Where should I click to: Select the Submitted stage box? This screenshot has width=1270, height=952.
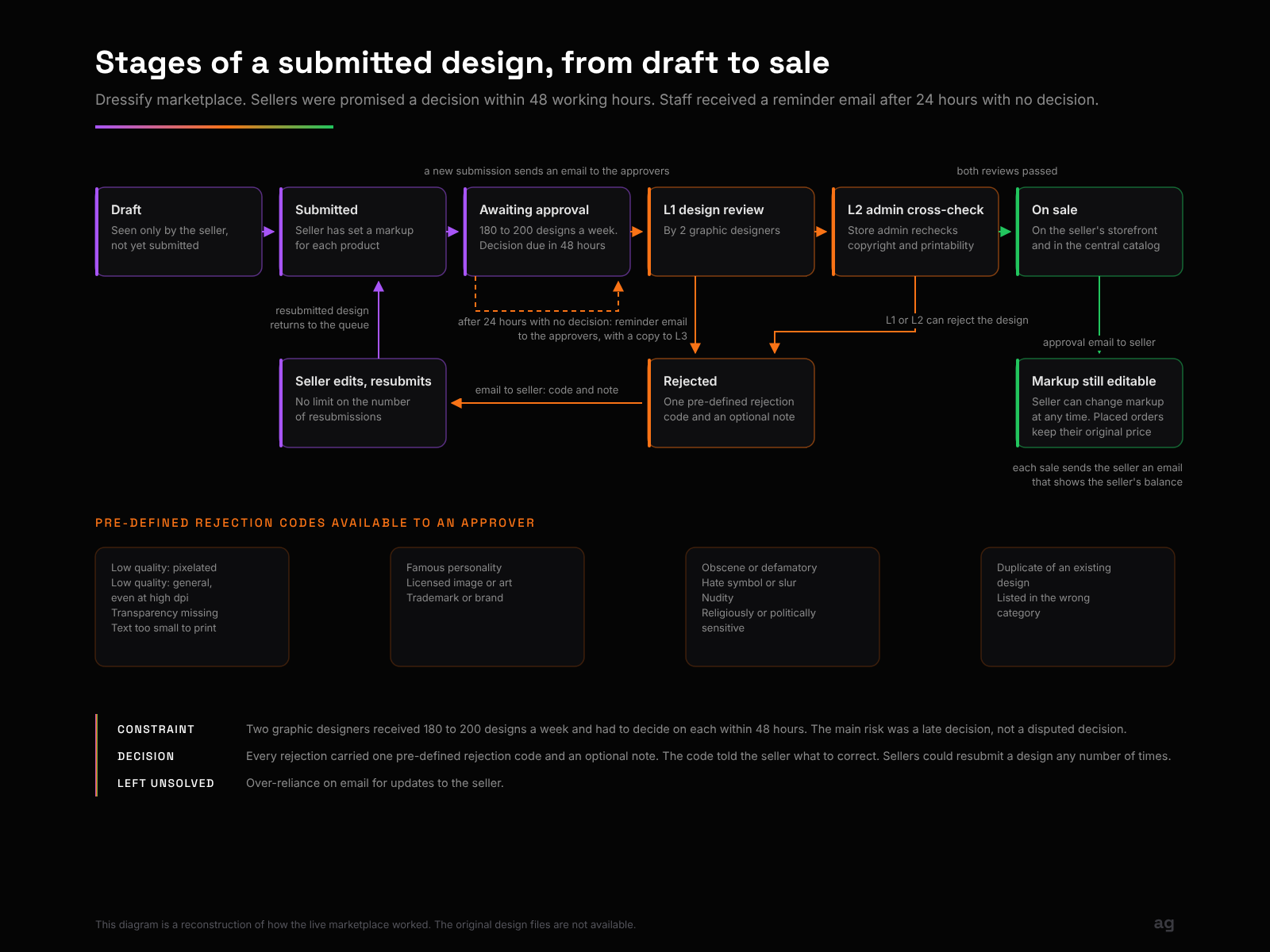click(363, 232)
